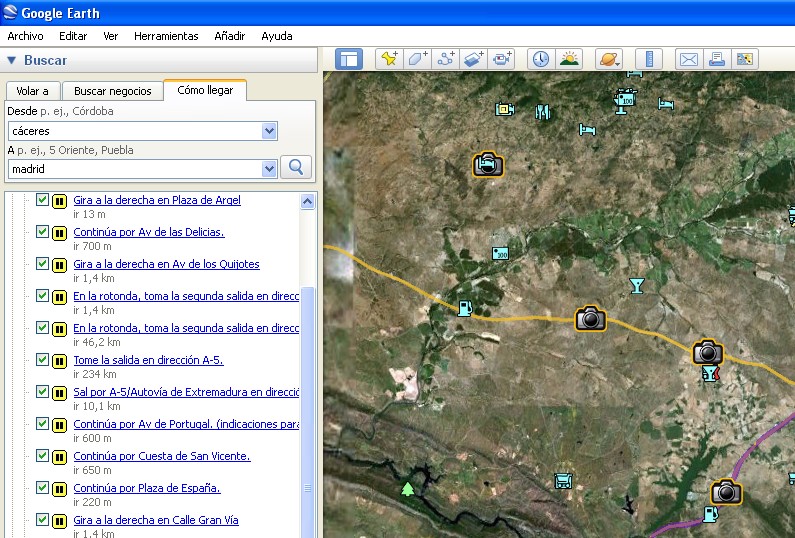The image size is (795, 538).
Task: Click the video camera icon at map top
Action: 625,100
